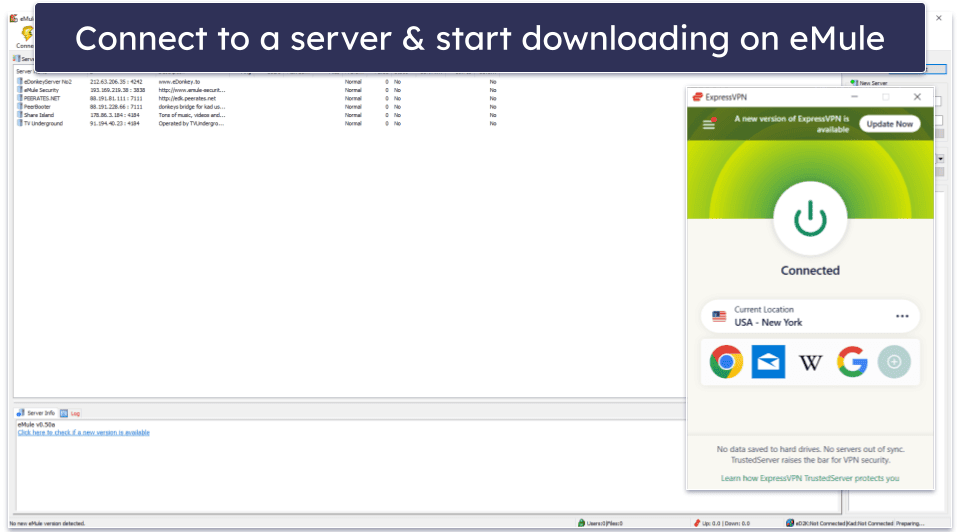Add a new shortcut with plus icon
The height and width of the screenshot is (532, 958).
[x=894, y=362]
